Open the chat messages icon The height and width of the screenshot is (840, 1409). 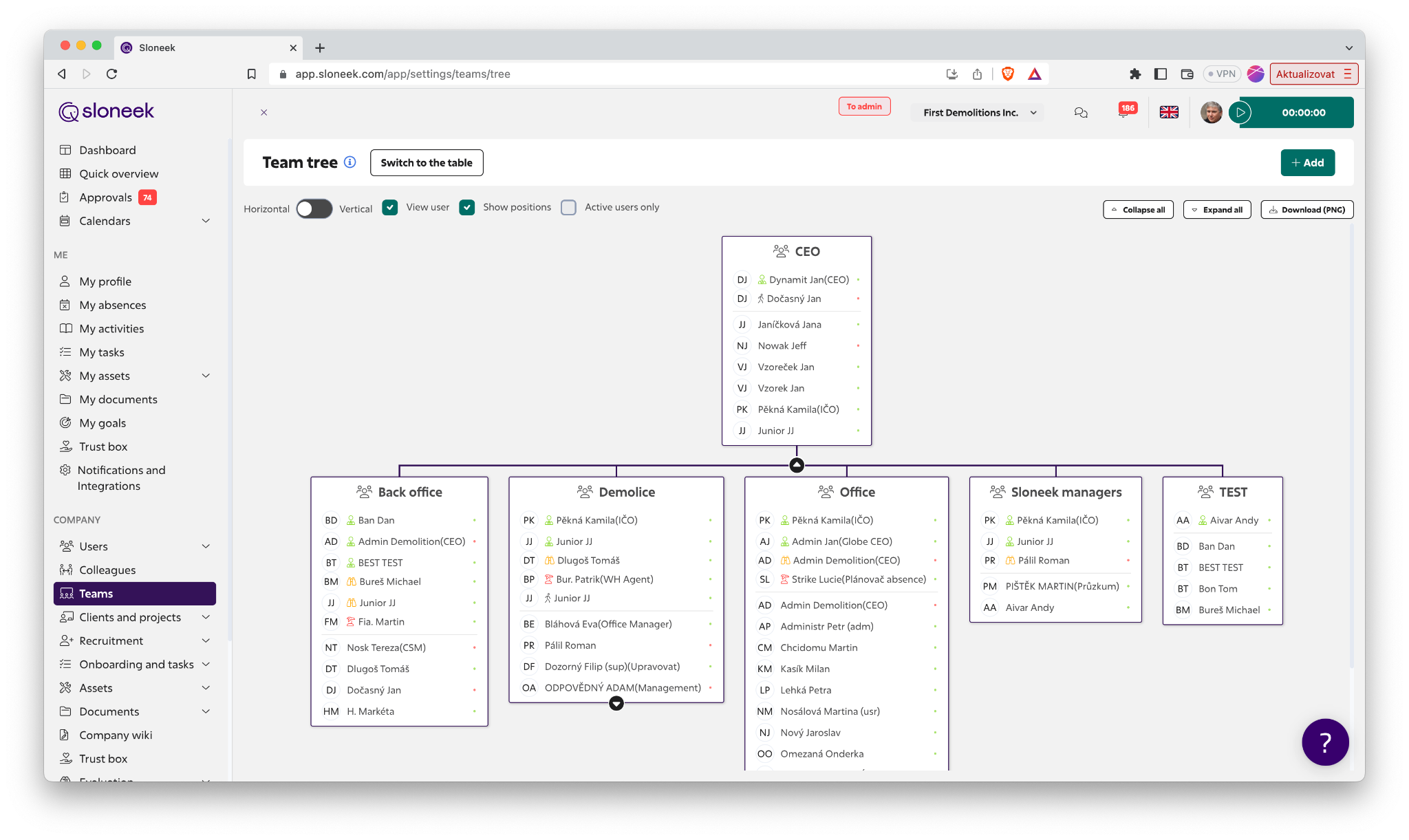(x=1081, y=112)
